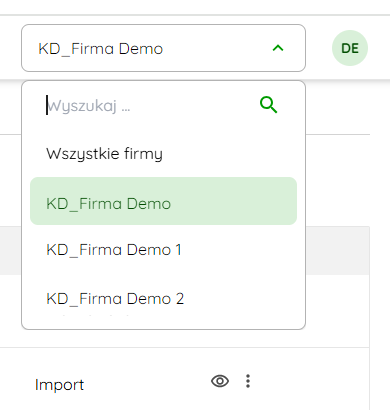This screenshot has height=410, width=390.
Task: Focus the Wyszukaj search field
Action: click(150, 106)
